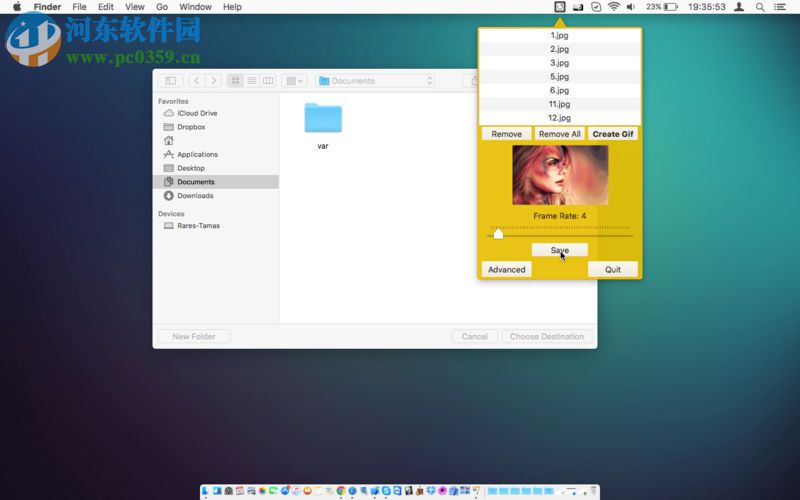The width and height of the screenshot is (800, 500).
Task: Open iTunes from the Dock
Action: click(x=296, y=491)
